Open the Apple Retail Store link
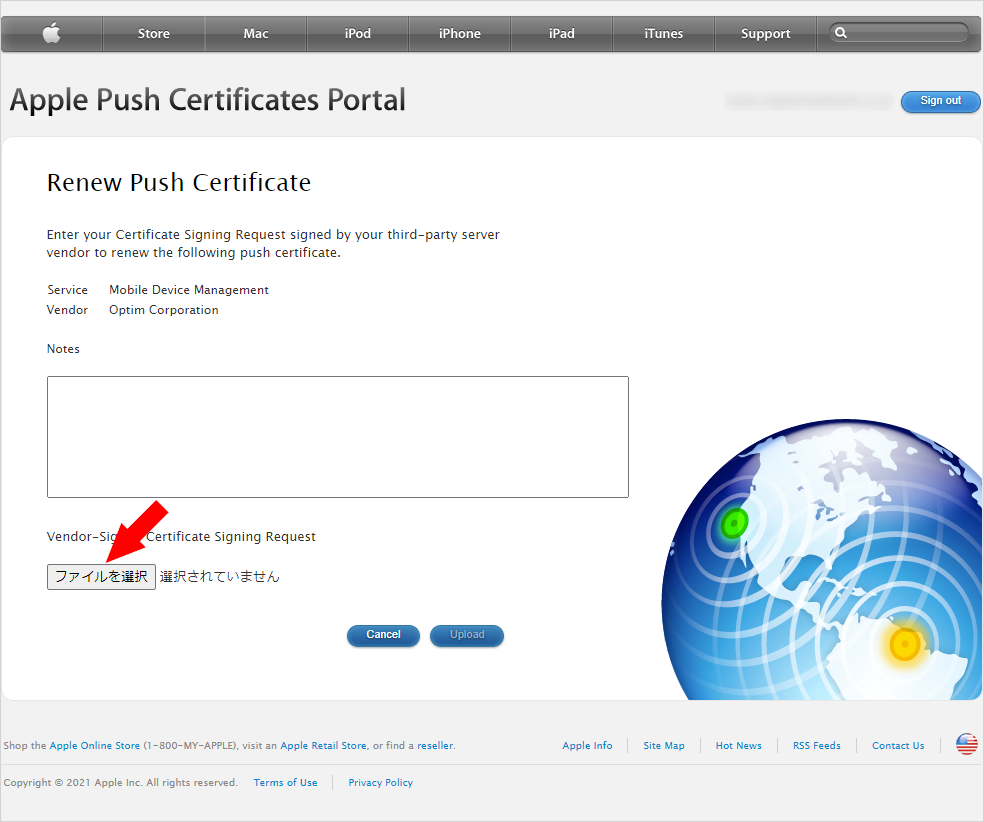Viewport: 984px width, 822px height. (323, 745)
